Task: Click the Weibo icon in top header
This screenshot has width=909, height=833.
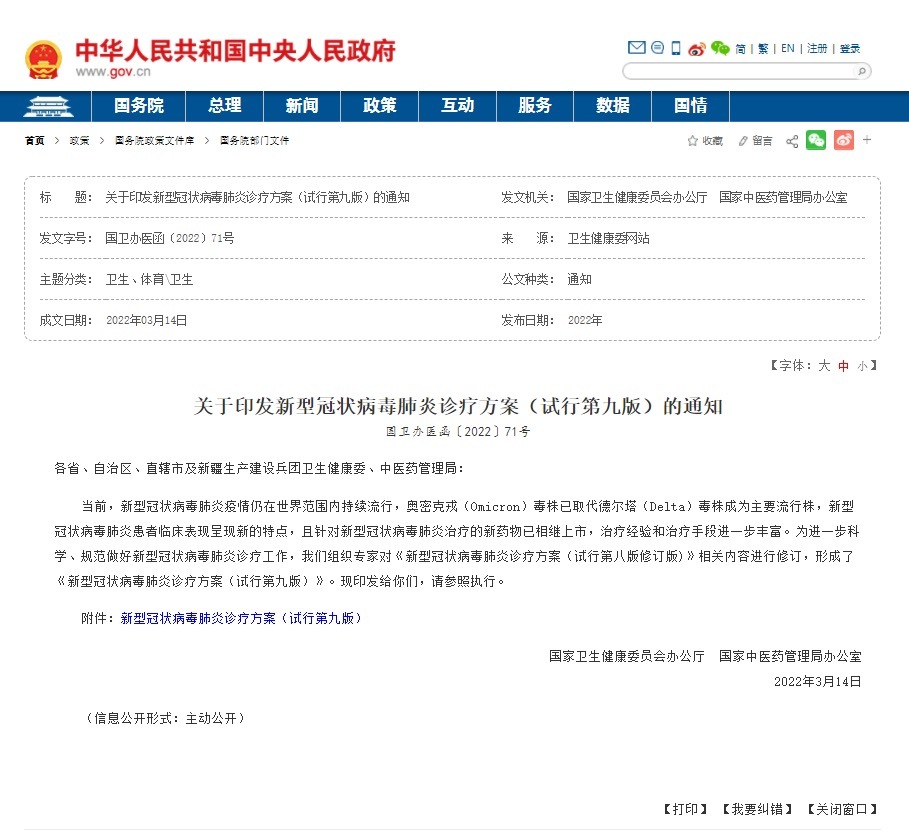Action: (697, 48)
